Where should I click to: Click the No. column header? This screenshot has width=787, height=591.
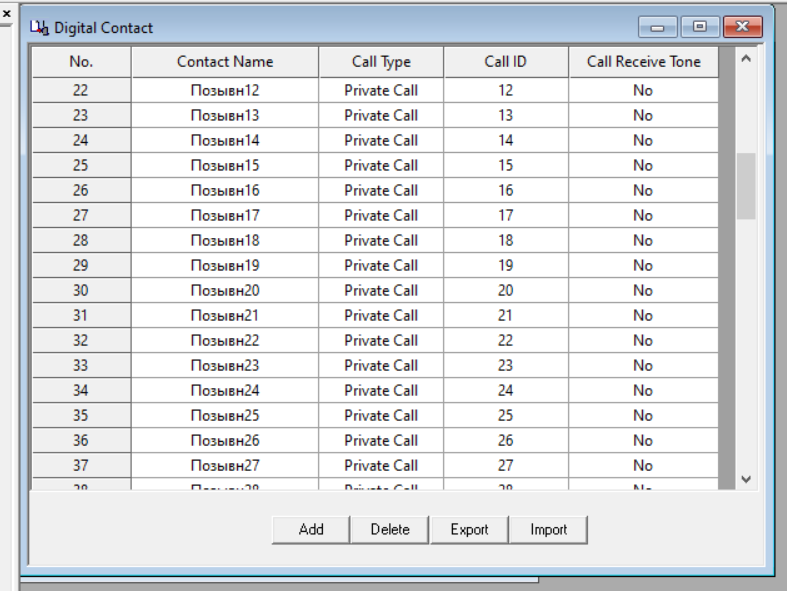tap(81, 62)
